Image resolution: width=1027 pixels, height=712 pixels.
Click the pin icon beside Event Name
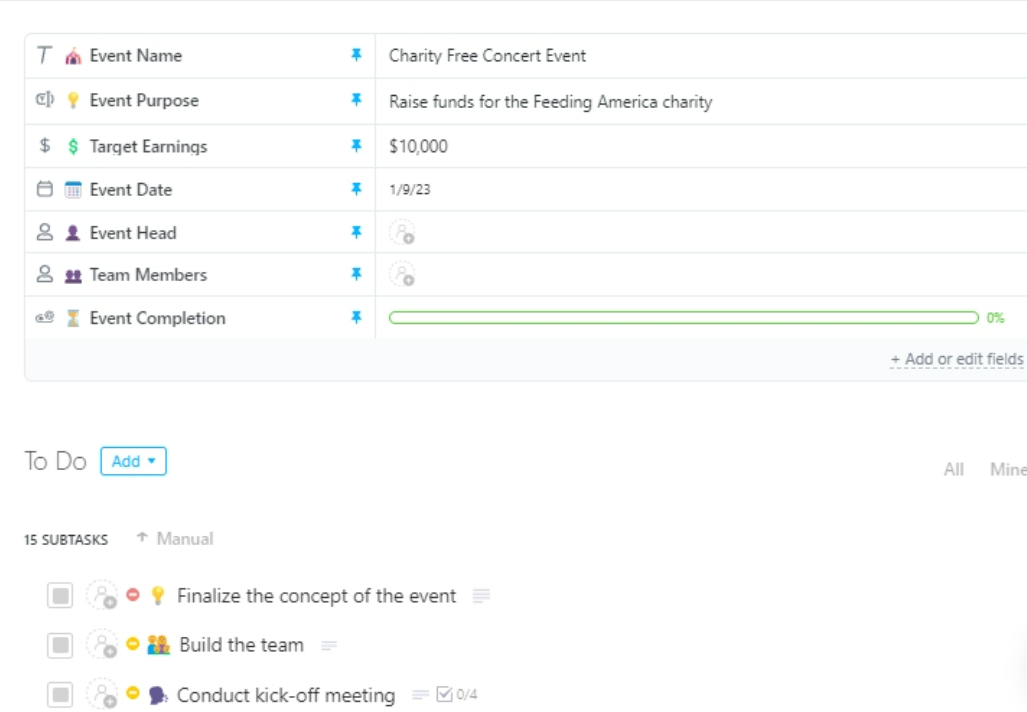[356, 55]
